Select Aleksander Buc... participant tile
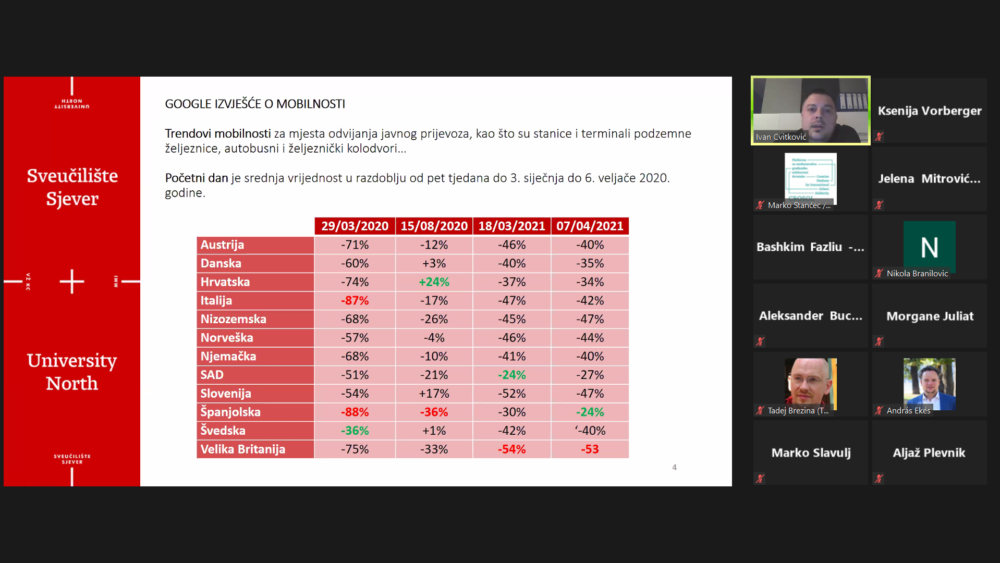Screen dimensions: 1000x563 click(x=811, y=316)
